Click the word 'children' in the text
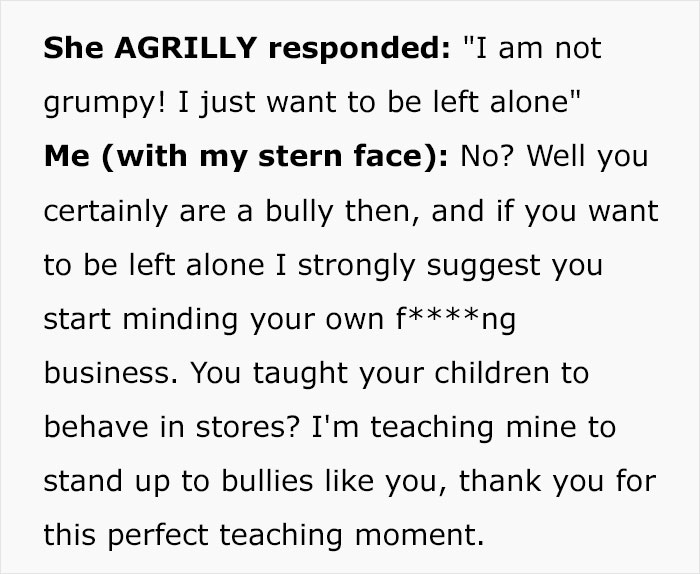 (x=492, y=373)
